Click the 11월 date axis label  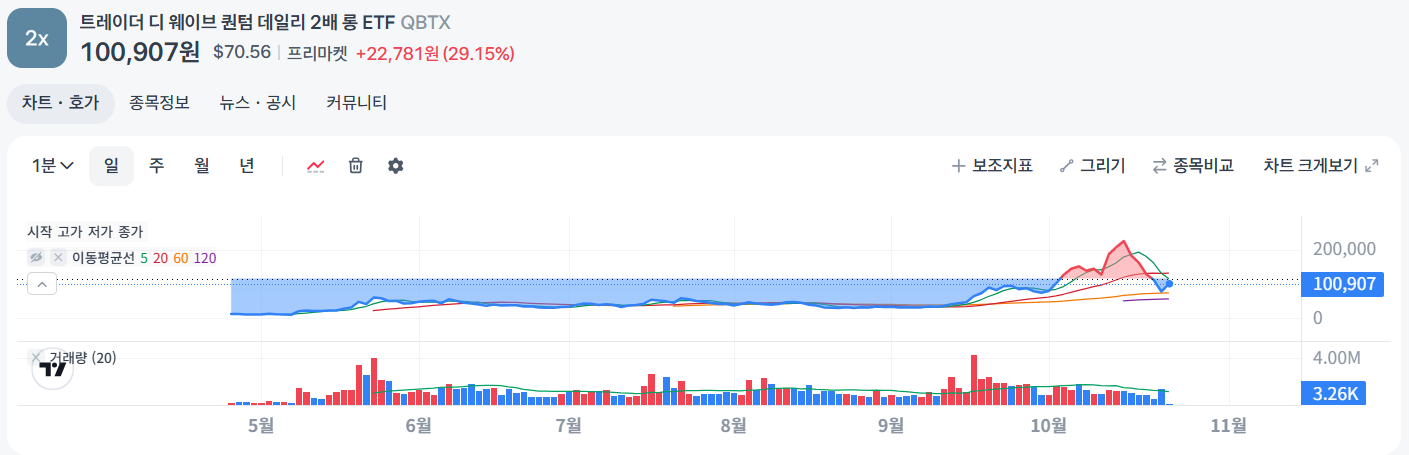click(x=1228, y=426)
